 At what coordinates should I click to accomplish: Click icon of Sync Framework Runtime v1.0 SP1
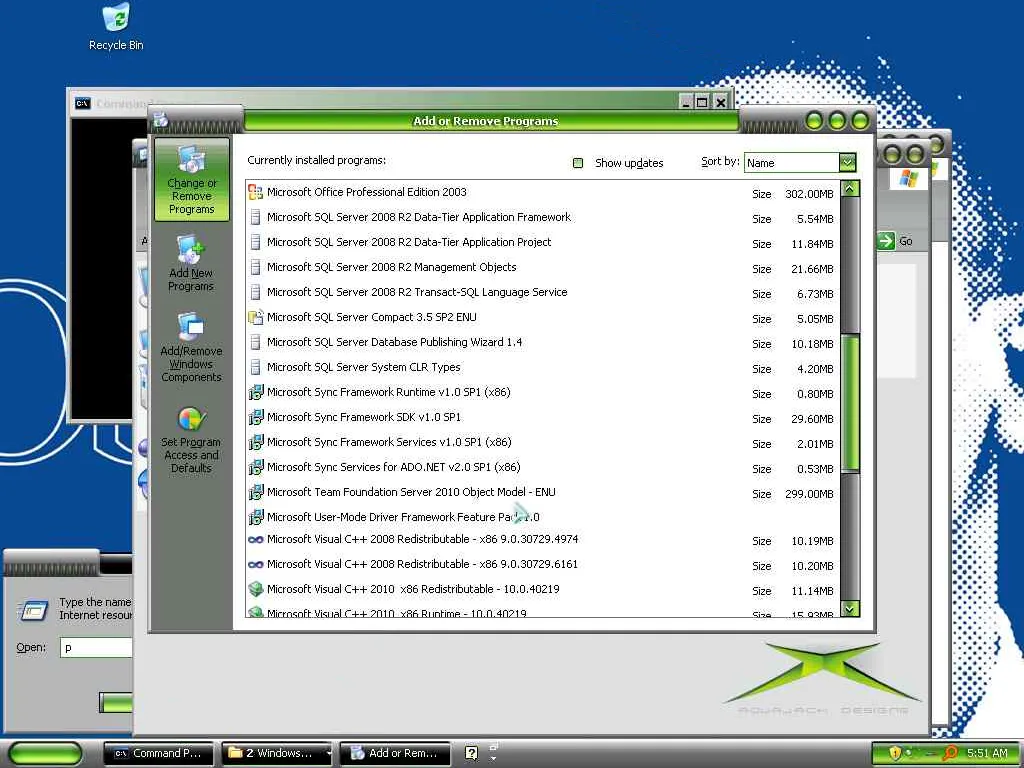pyautogui.click(x=256, y=392)
